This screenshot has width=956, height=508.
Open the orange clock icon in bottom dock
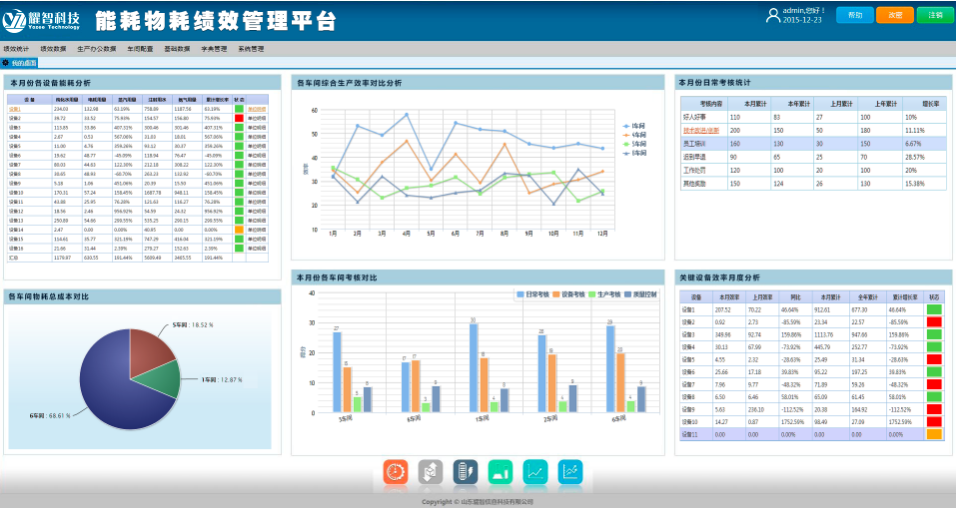click(396, 471)
